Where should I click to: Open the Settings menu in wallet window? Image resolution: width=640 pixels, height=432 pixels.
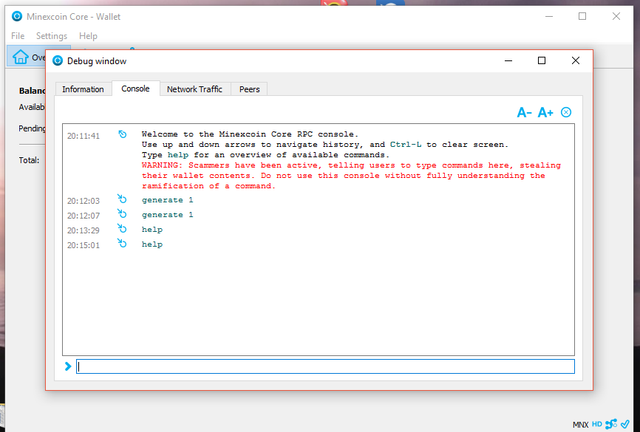click(x=51, y=36)
